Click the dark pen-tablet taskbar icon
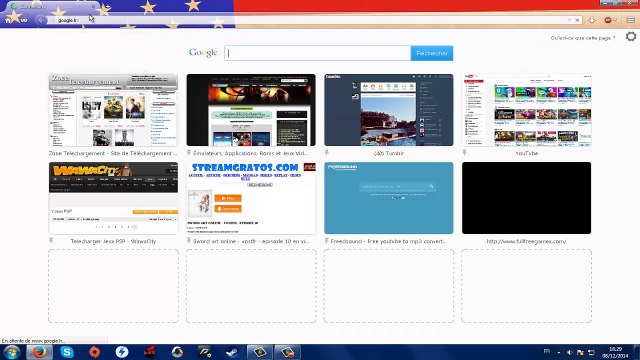 (204, 352)
